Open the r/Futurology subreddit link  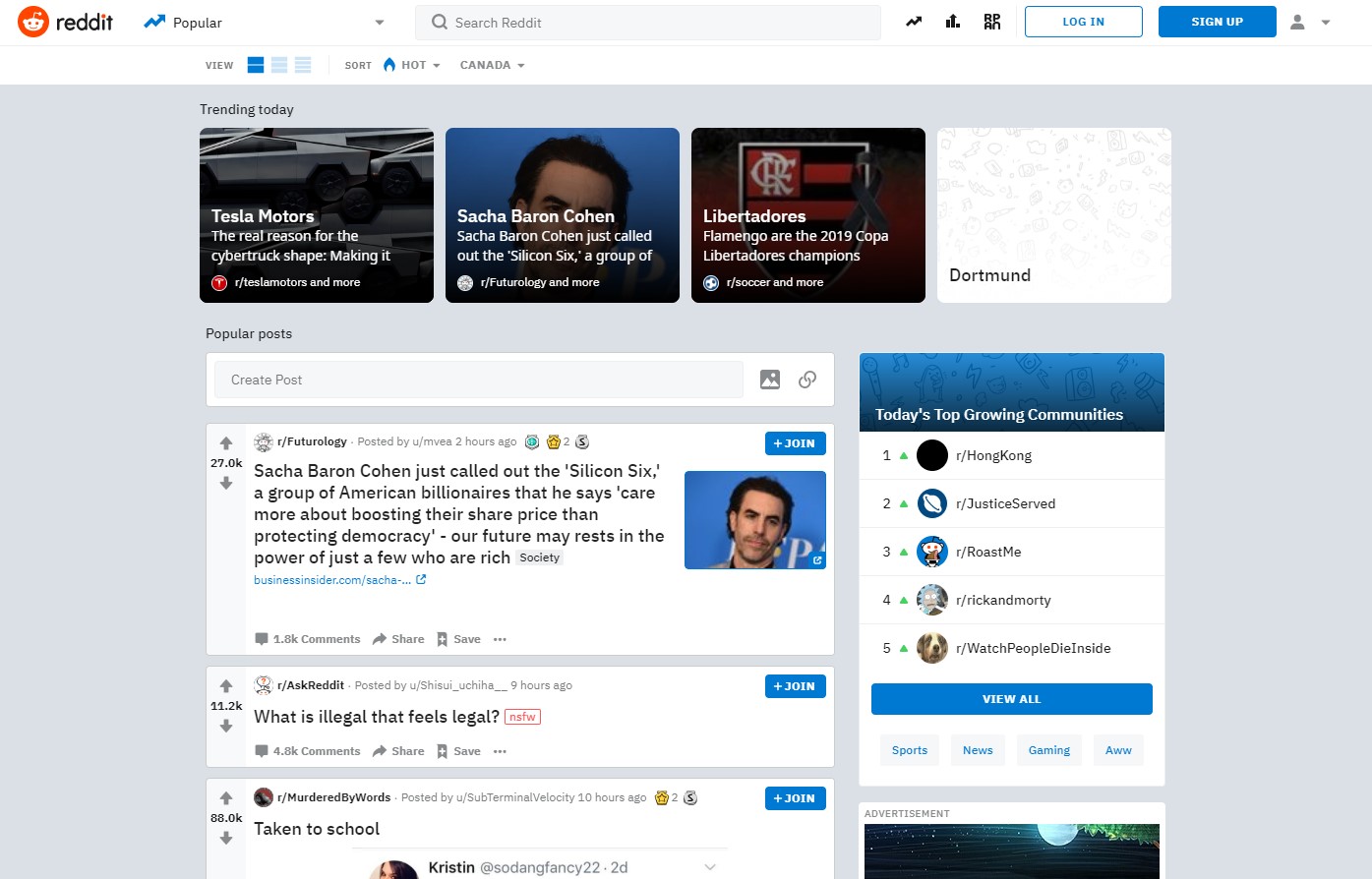coord(312,441)
